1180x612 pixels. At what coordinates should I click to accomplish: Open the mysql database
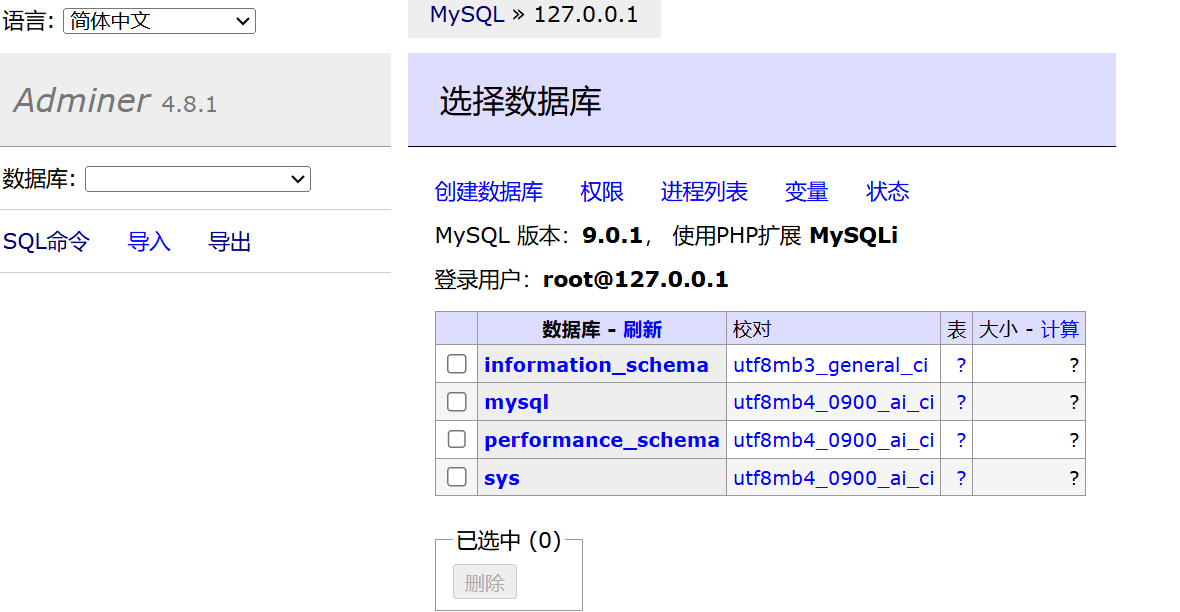pos(516,403)
